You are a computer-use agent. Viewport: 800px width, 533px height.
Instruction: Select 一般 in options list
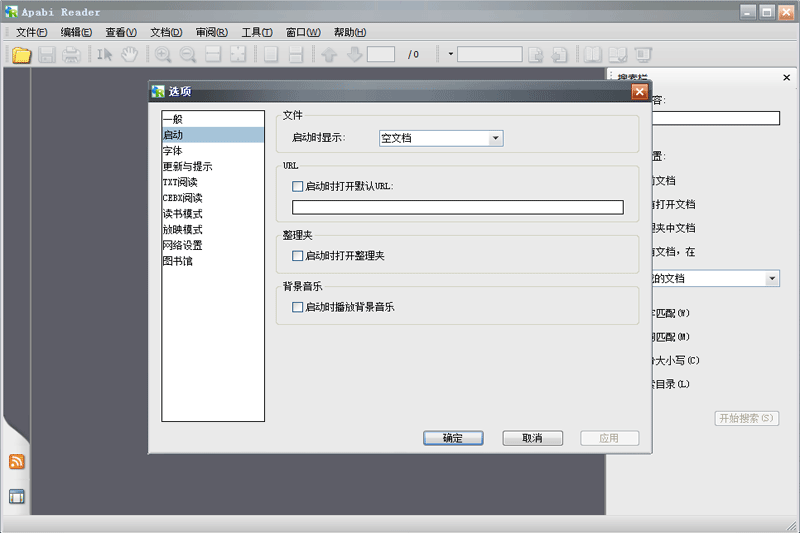213,119
